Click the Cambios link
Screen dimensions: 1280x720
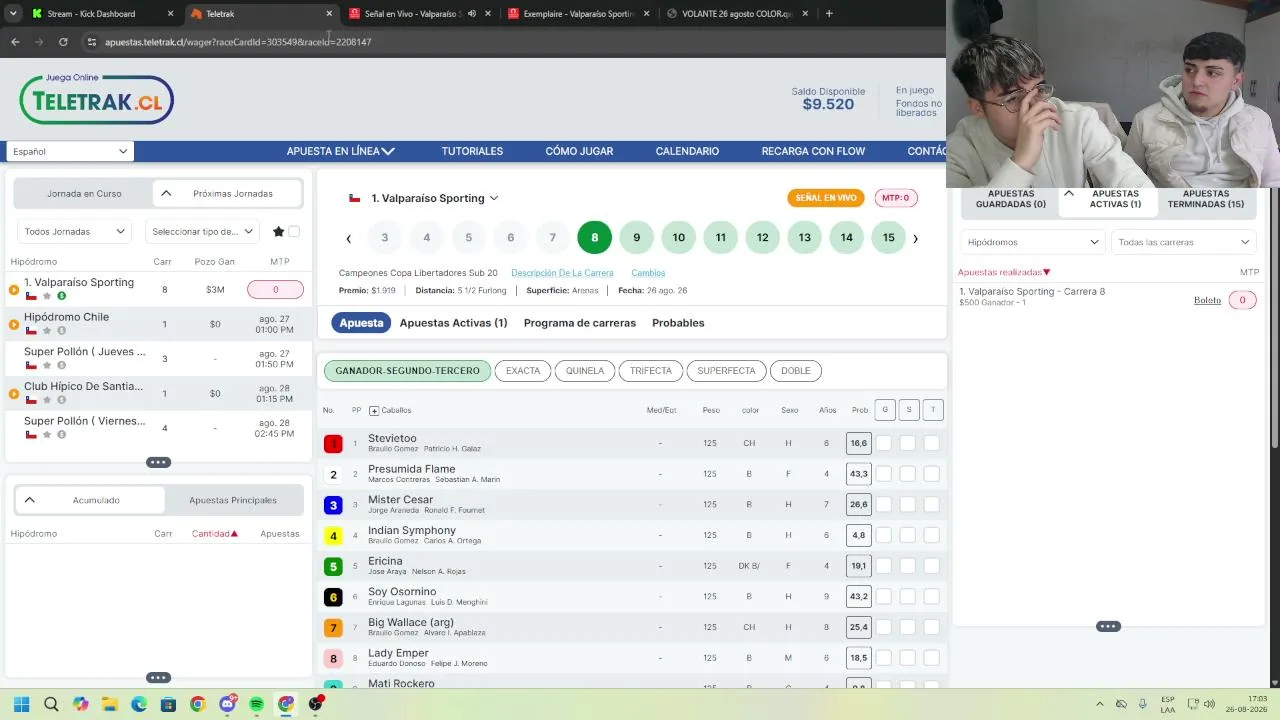click(x=648, y=273)
